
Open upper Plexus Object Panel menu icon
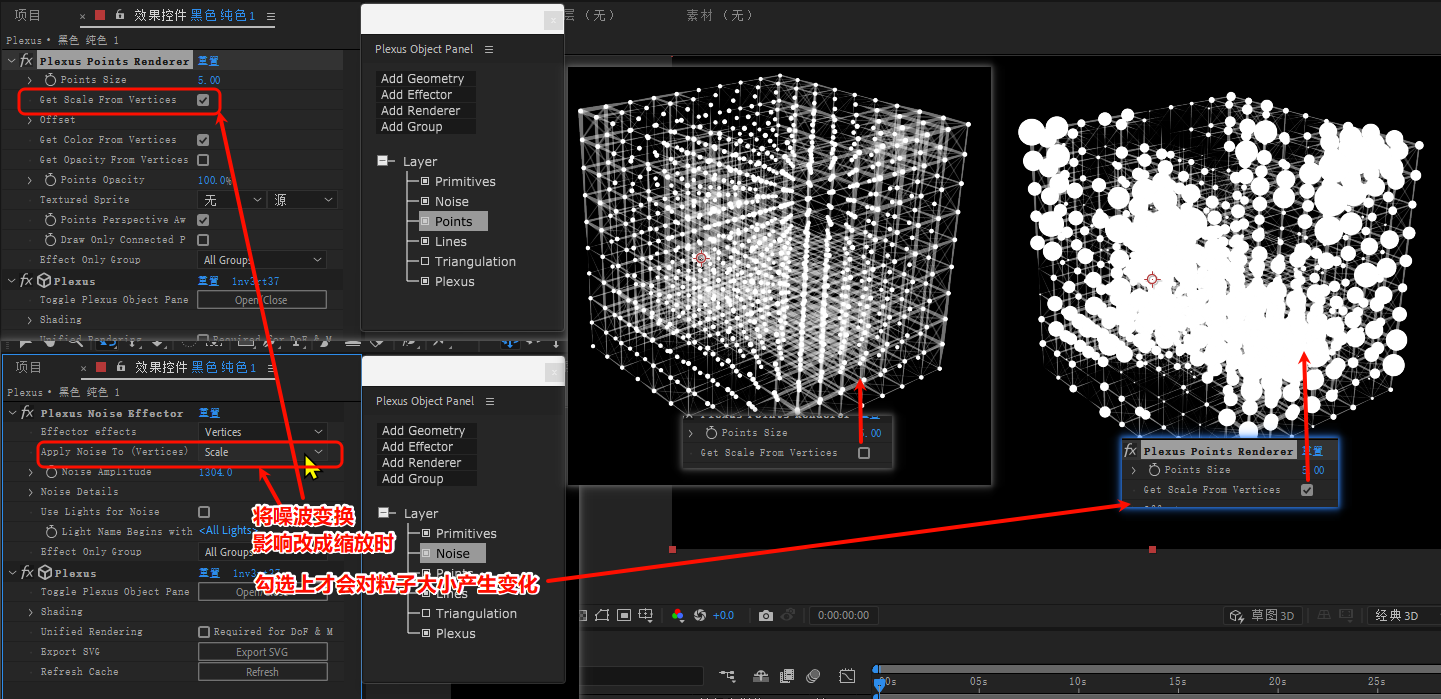489,49
